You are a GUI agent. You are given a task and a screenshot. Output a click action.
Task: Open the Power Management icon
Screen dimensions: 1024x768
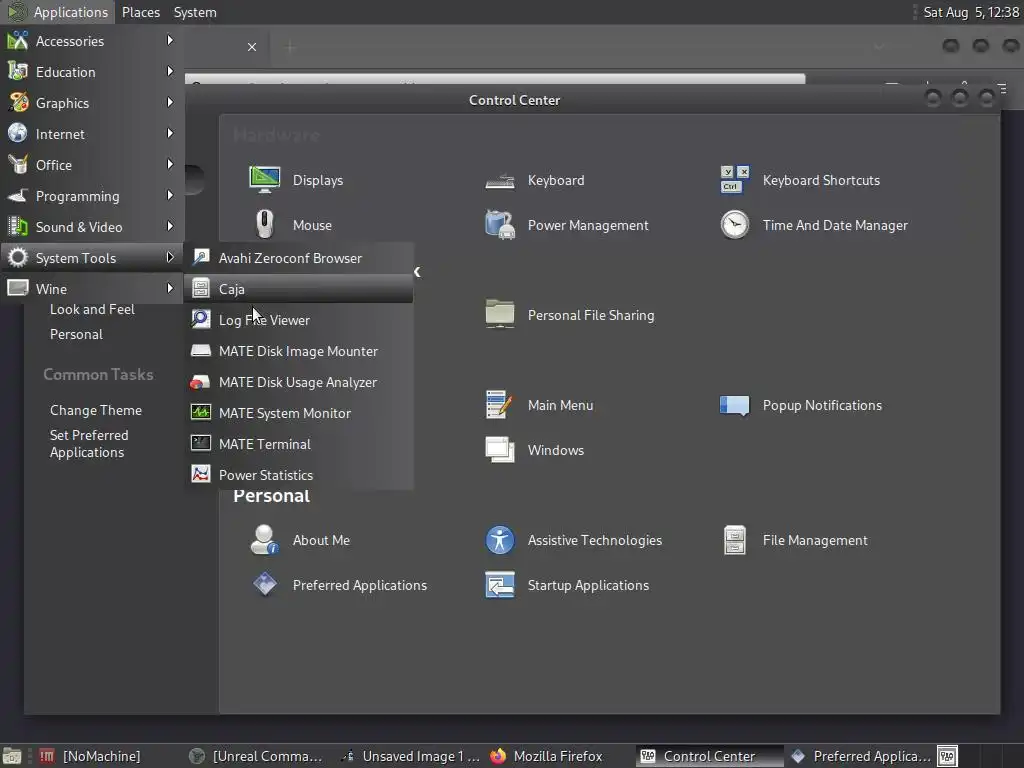tap(500, 225)
